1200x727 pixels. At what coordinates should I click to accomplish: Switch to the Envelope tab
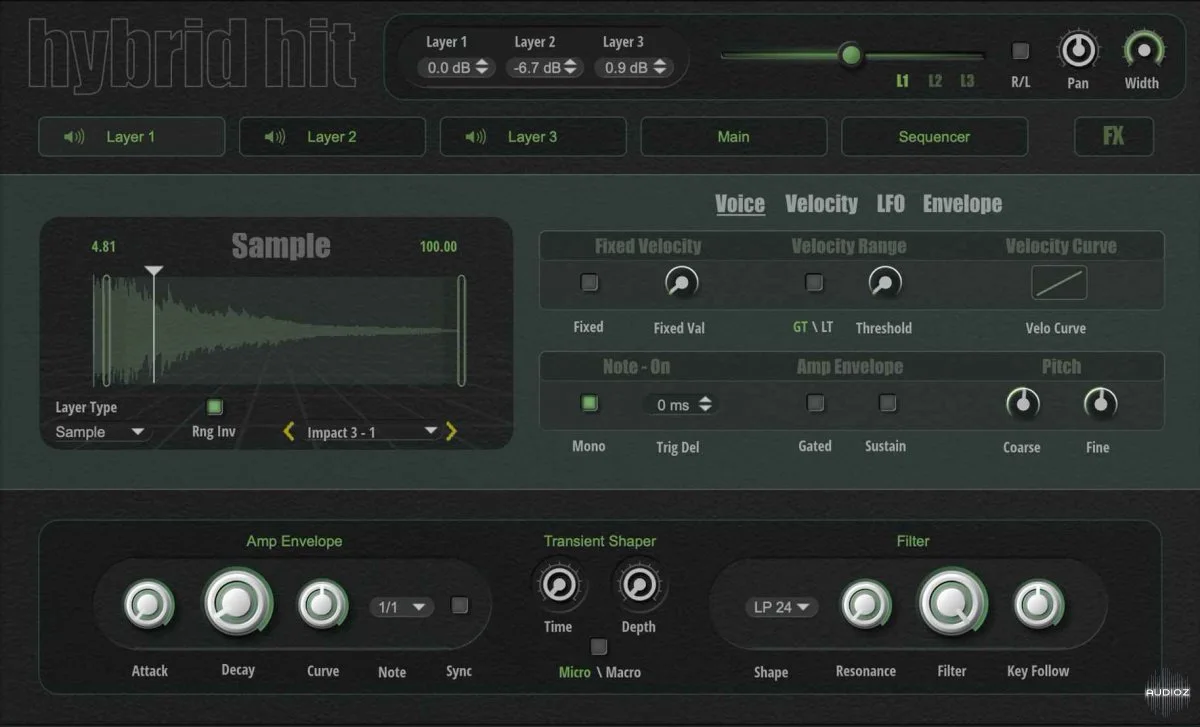962,204
